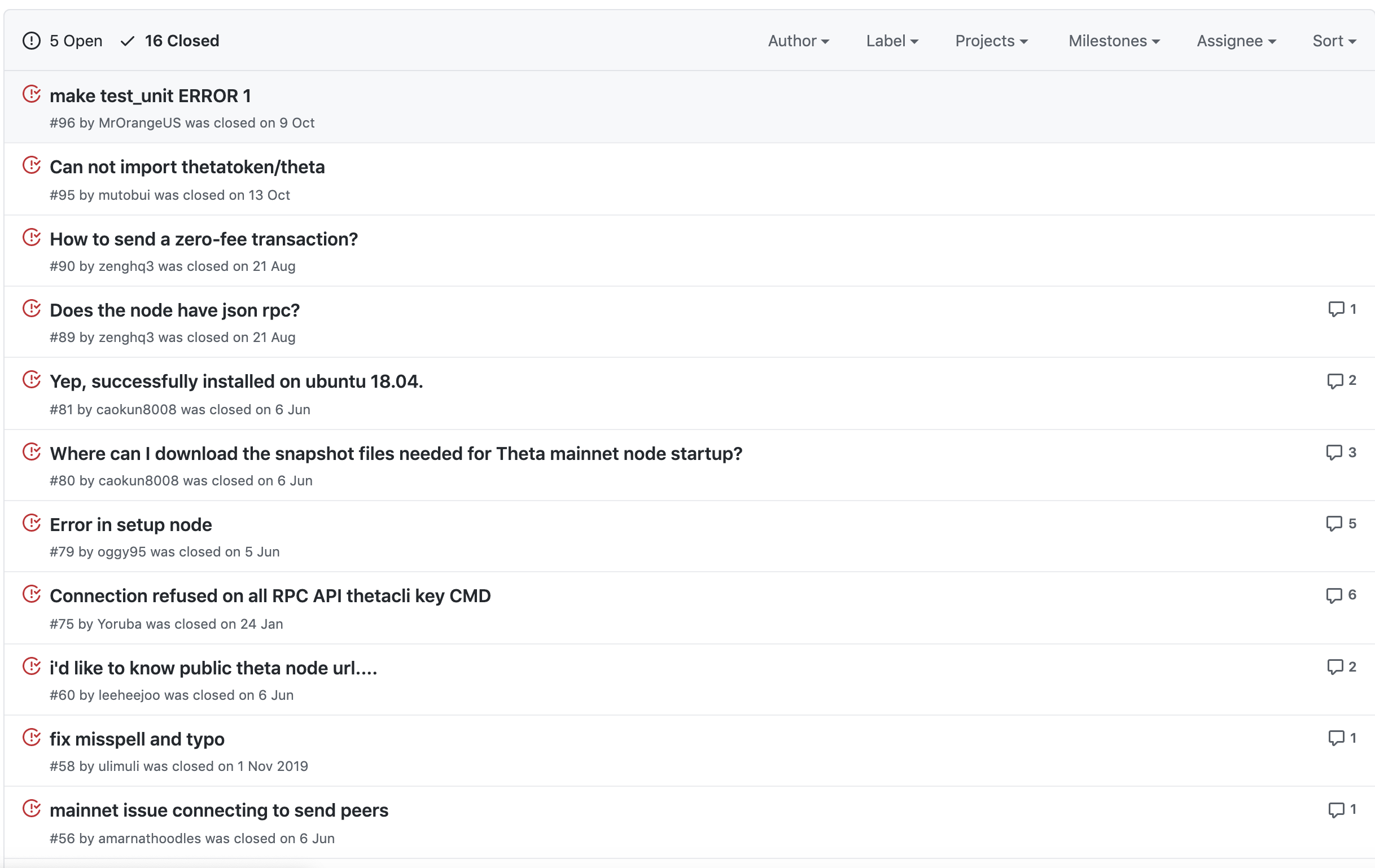Screen dimensions: 1375x868
Task: Open How to send a zero-fee transaction issue
Action: coord(203,239)
